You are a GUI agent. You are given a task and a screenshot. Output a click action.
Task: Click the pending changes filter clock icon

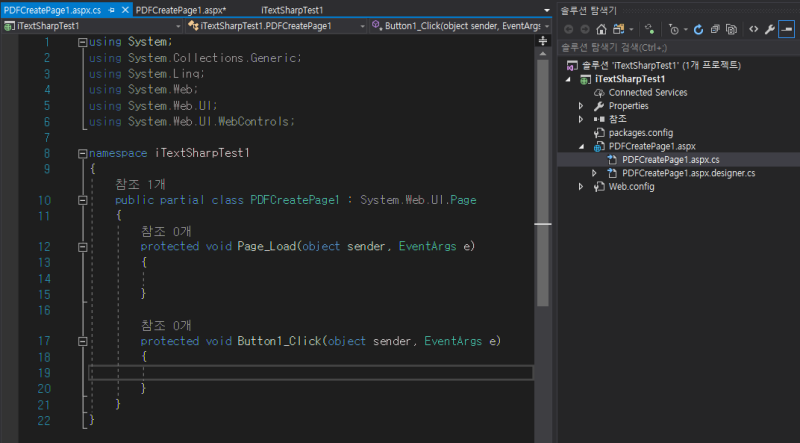tap(676, 28)
